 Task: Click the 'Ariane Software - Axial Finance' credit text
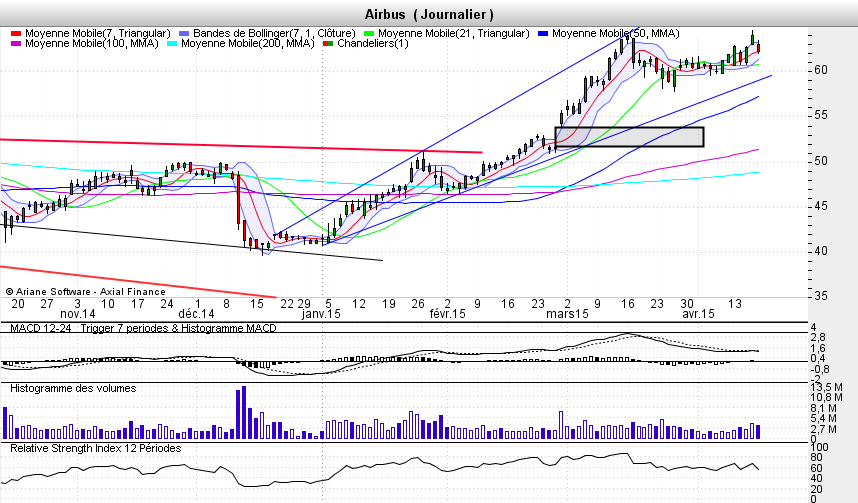coord(85,292)
